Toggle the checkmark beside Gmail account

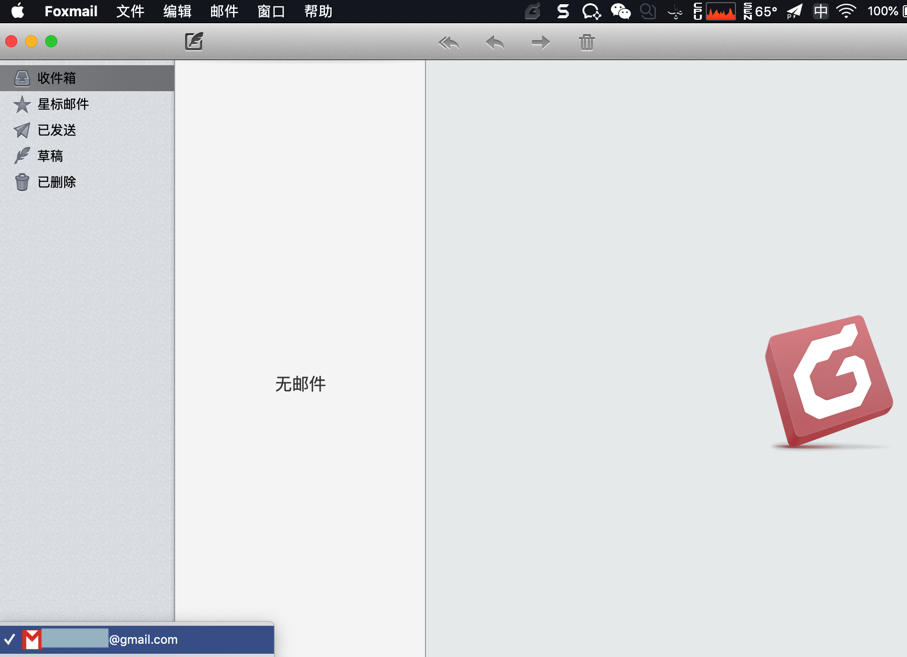click(10, 639)
